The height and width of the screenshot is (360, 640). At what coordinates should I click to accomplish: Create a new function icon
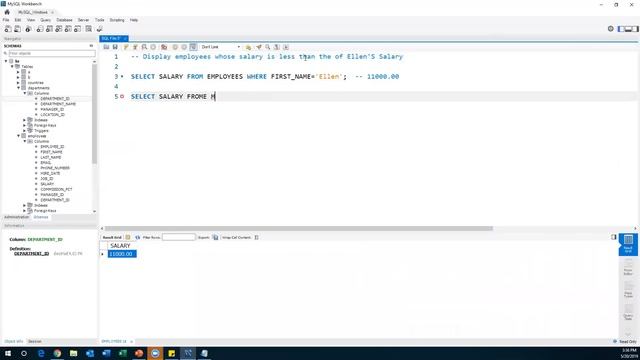pyautogui.click(x=78, y=29)
